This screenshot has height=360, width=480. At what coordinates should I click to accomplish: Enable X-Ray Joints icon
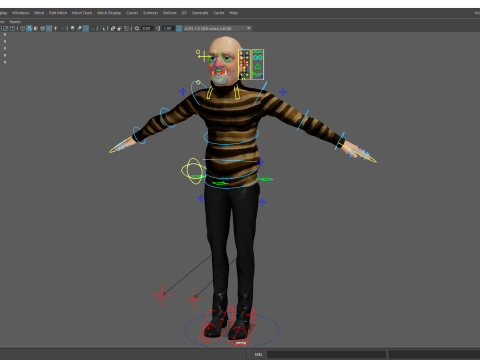point(126,29)
